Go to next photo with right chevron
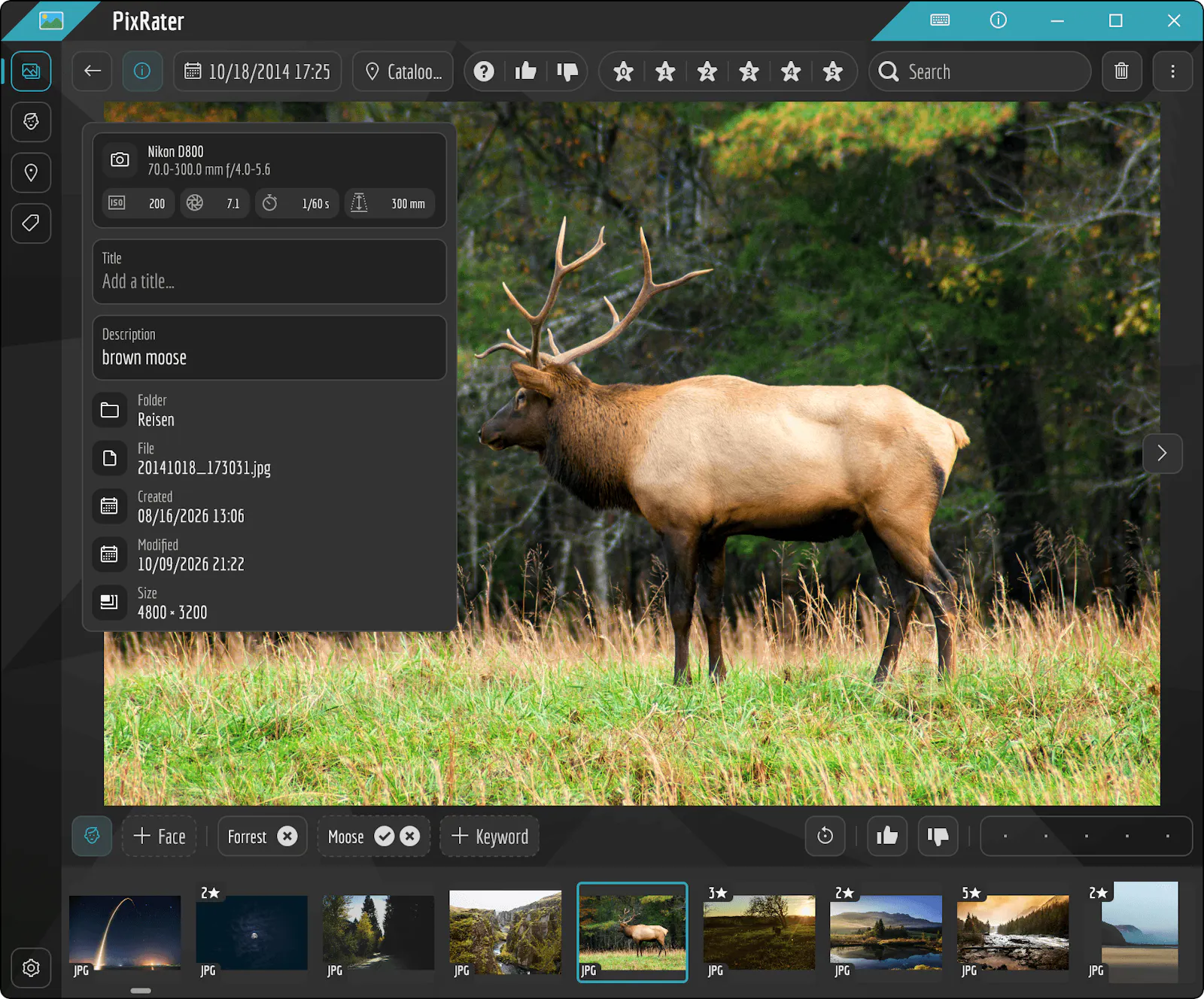This screenshot has width=1204, height=999. point(1162,453)
